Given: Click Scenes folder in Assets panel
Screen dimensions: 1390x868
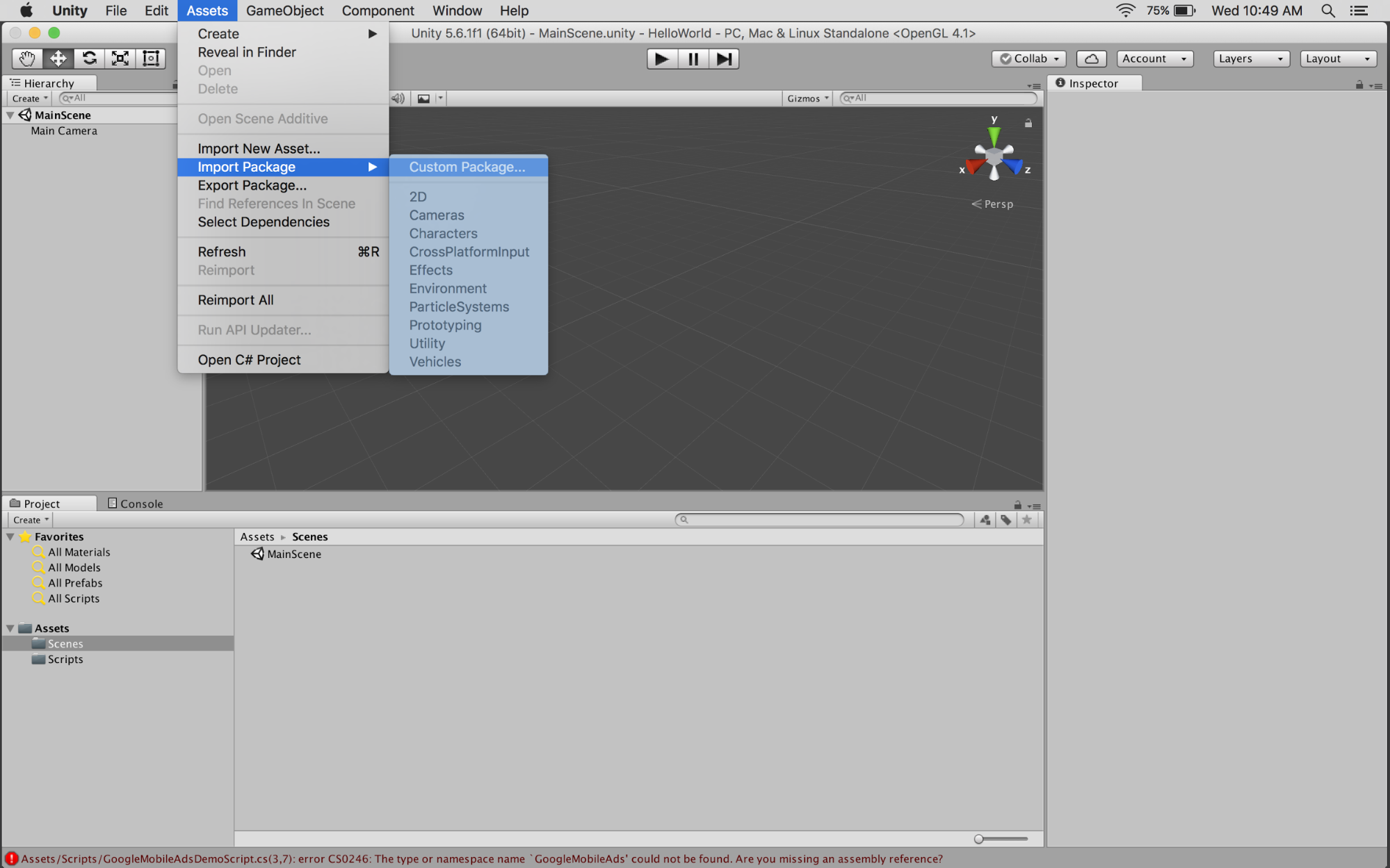Looking at the screenshot, I should pos(64,643).
